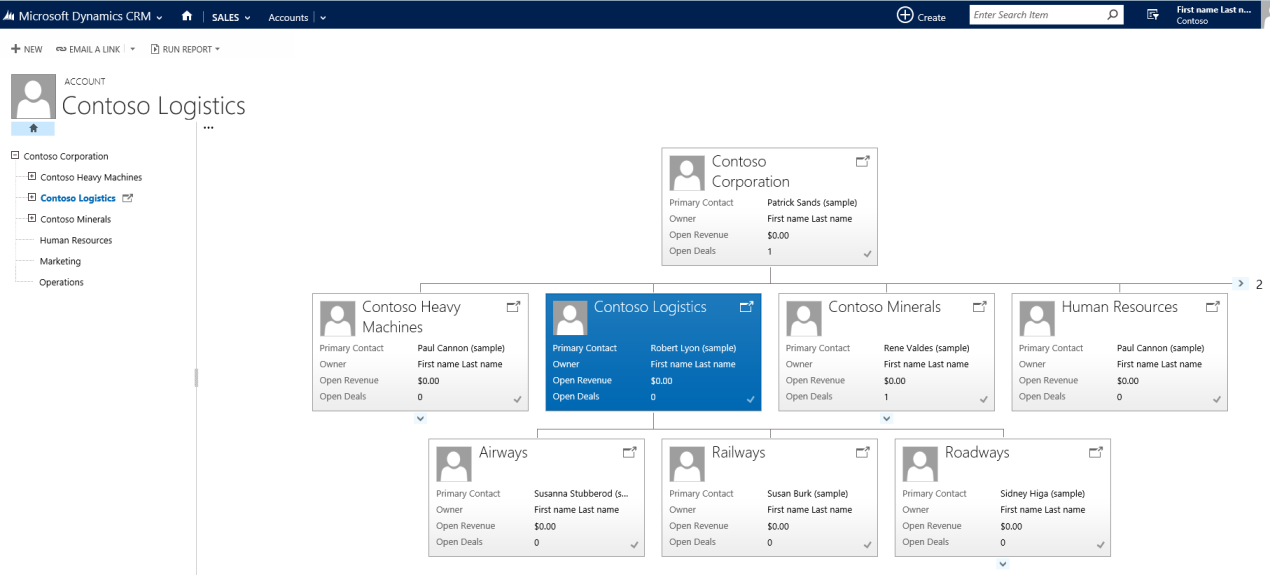Toggle the checkmark on Contoso Minerals tile
This screenshot has height=575, width=1270.
[984, 400]
